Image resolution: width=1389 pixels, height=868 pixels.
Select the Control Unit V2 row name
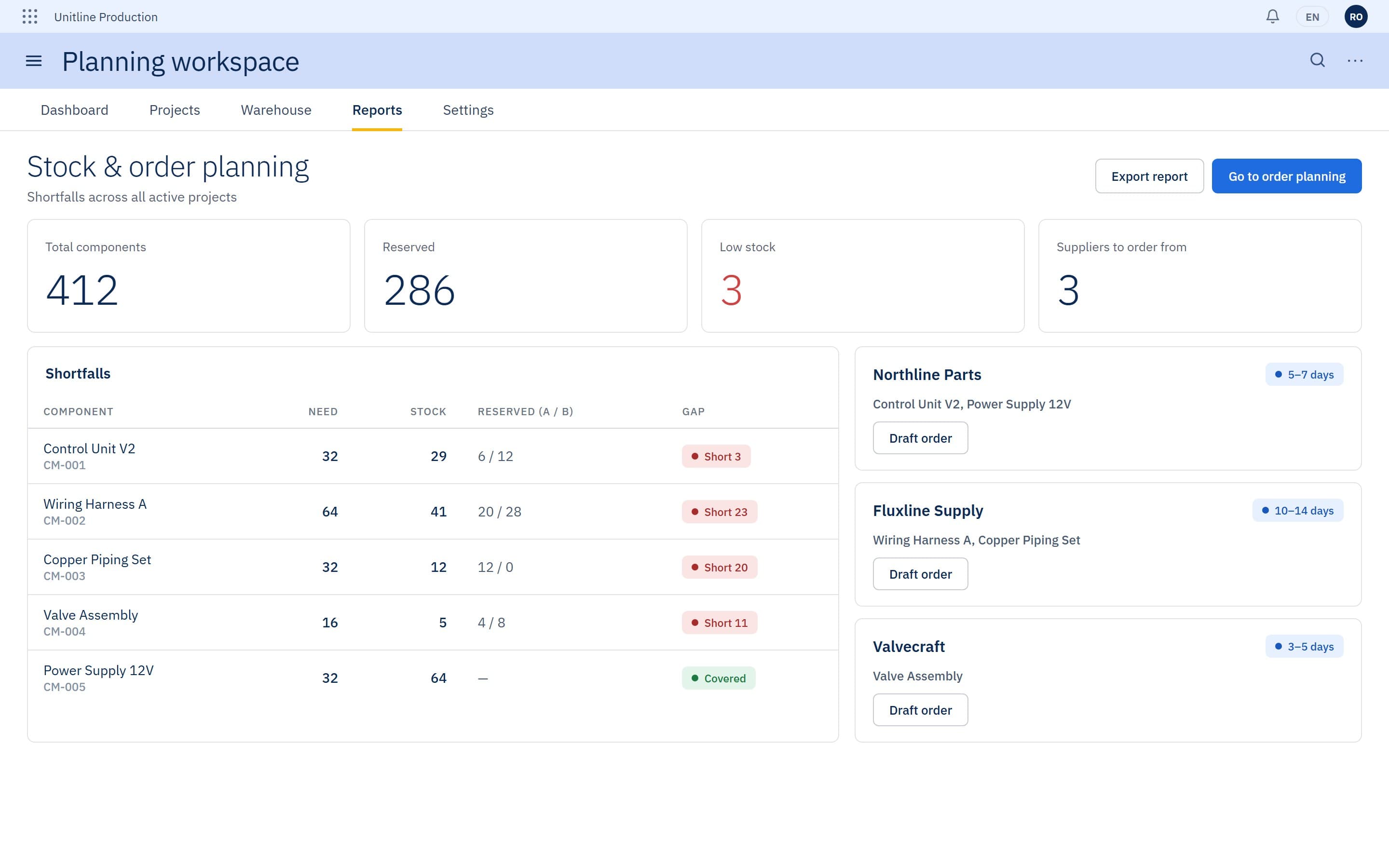pos(90,448)
